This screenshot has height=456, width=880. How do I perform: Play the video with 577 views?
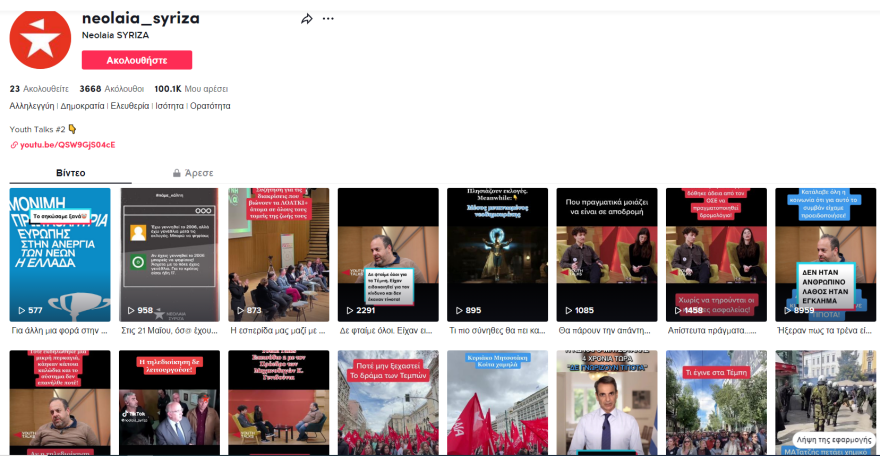click(59, 254)
